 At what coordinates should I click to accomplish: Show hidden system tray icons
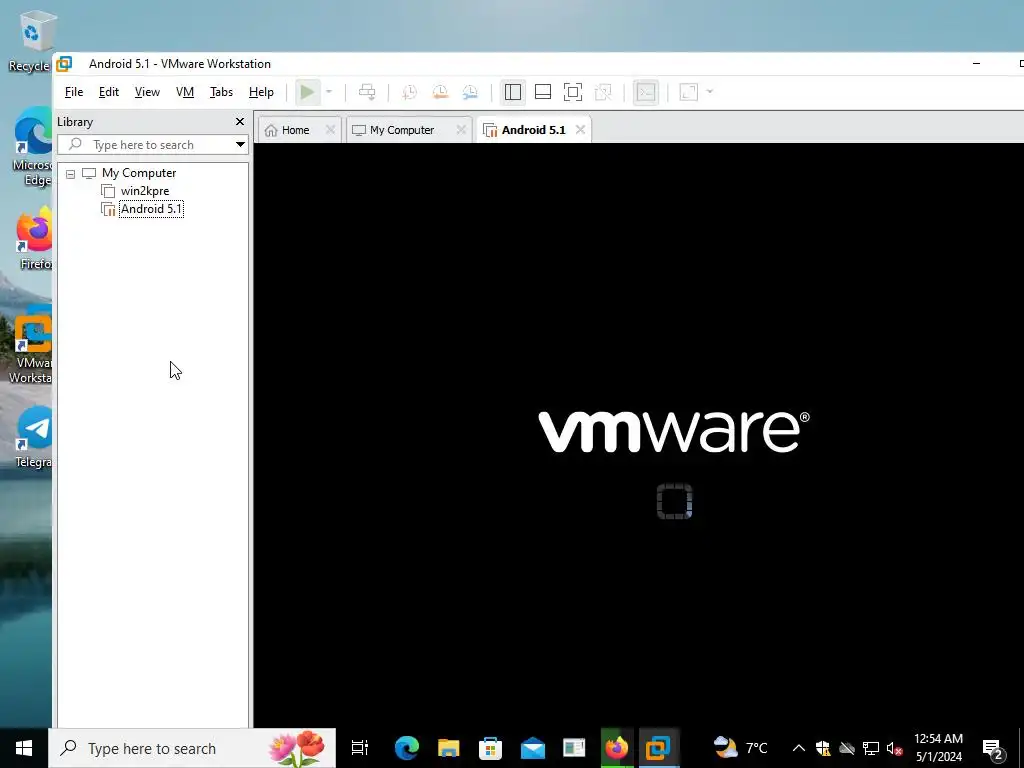[x=798, y=748]
